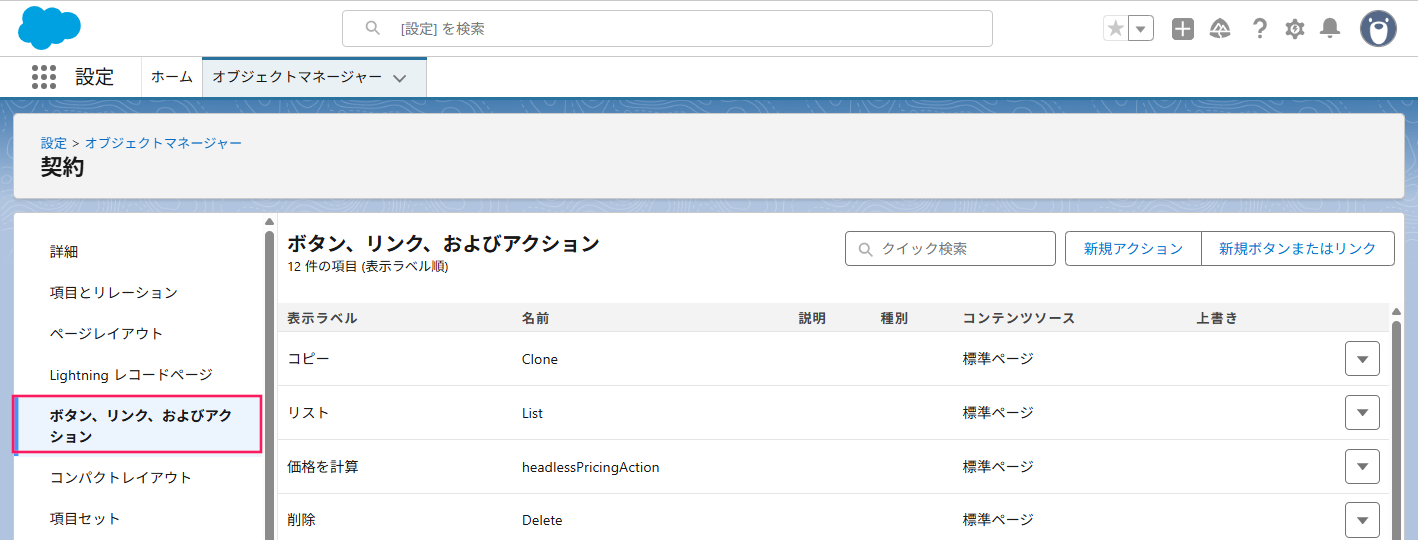Open the Trailhead guidance icon
Image resolution: width=1418 pixels, height=540 pixels.
[1220, 29]
